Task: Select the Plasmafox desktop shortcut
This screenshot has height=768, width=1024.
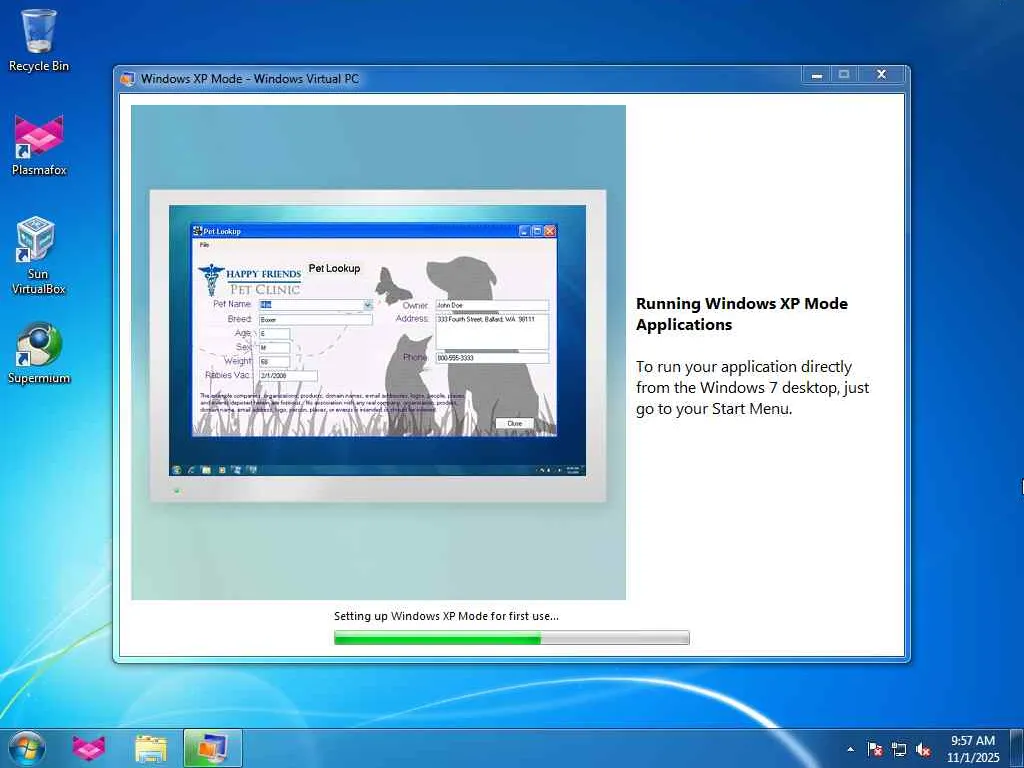Action: pyautogui.click(x=39, y=145)
